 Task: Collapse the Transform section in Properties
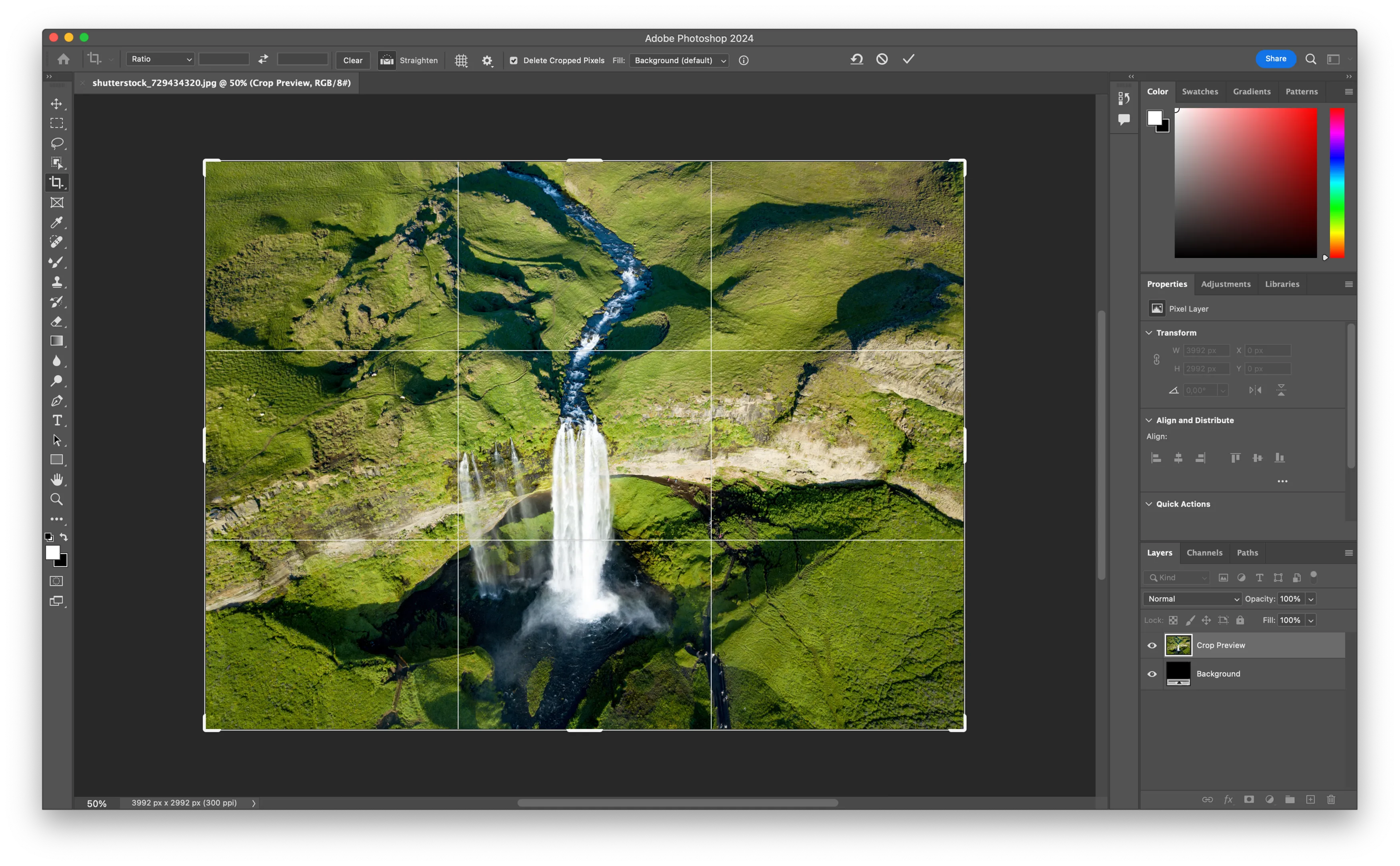pyautogui.click(x=1150, y=332)
